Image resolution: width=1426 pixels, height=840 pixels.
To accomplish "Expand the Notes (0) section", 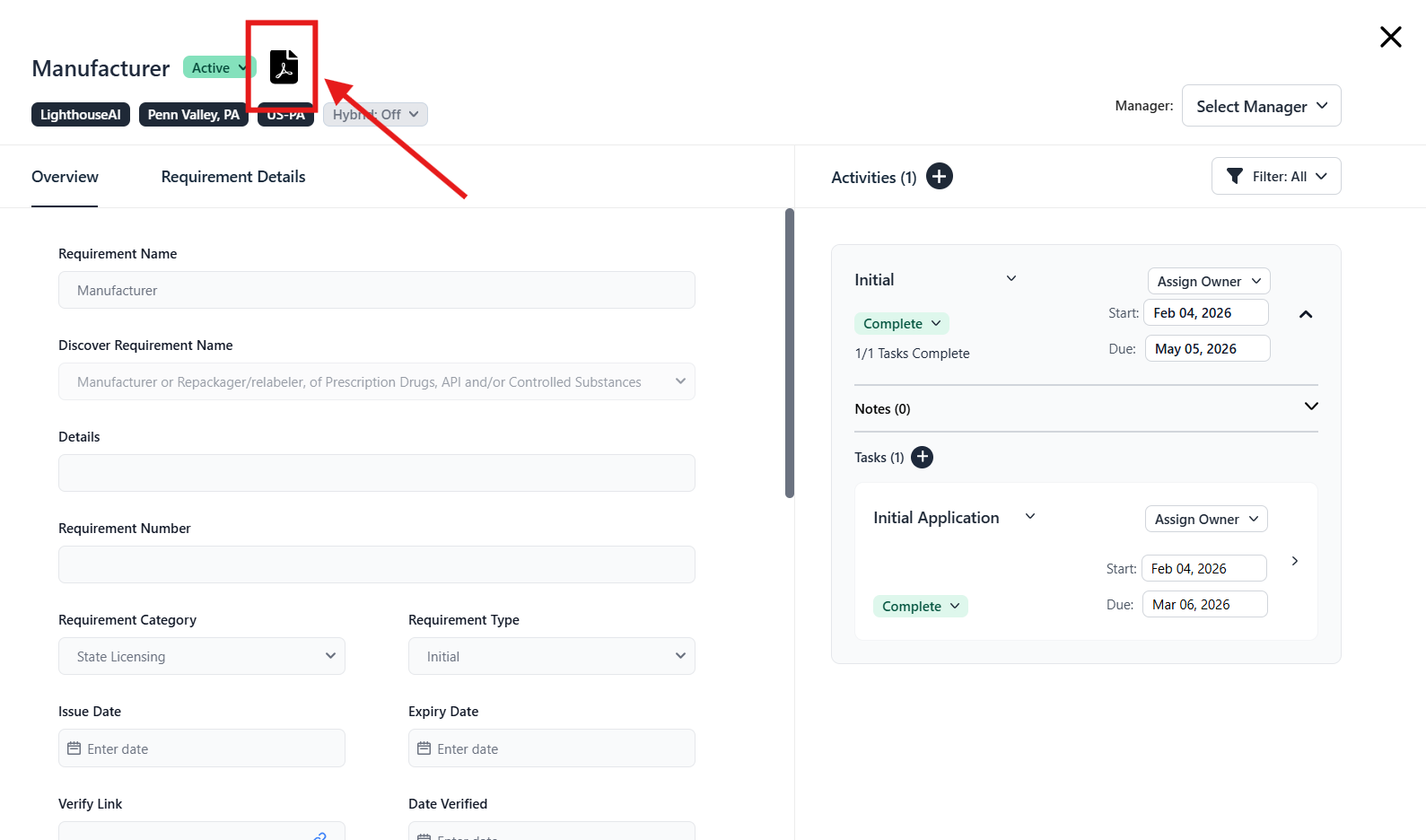I will [x=1311, y=407].
